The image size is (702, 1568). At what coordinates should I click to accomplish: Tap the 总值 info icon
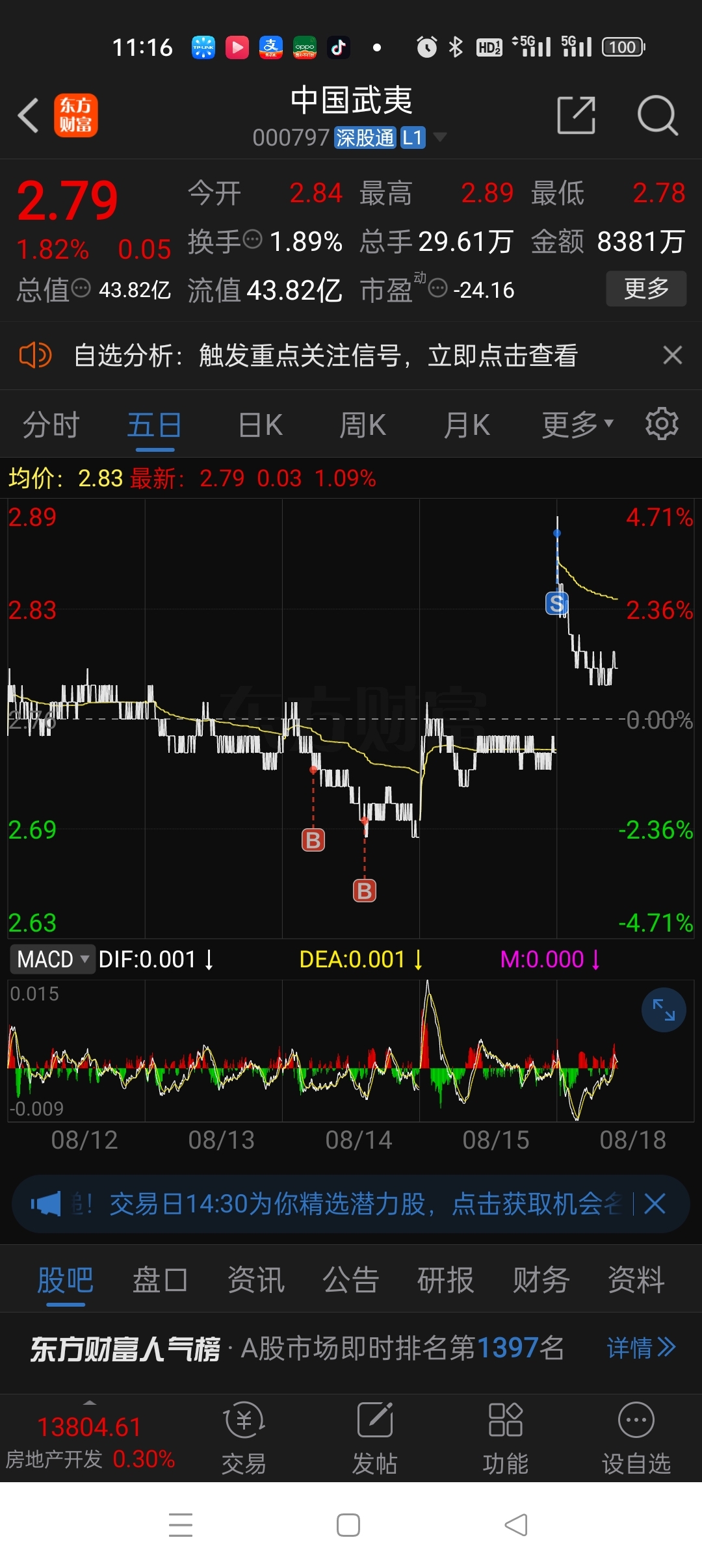(81, 287)
